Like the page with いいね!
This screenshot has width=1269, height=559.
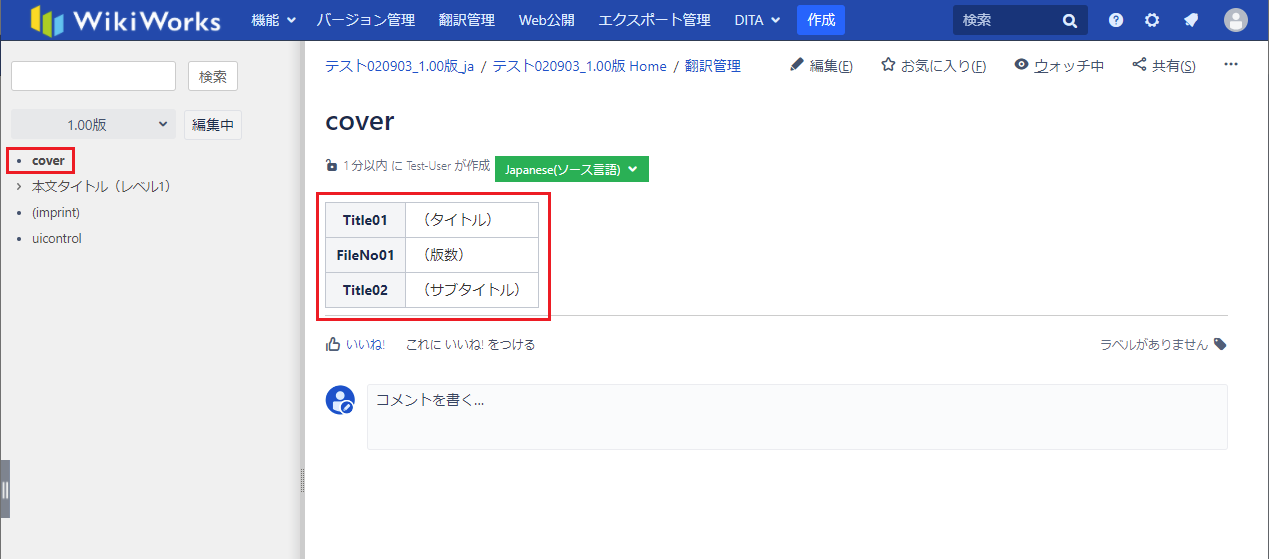pyautogui.click(x=356, y=344)
